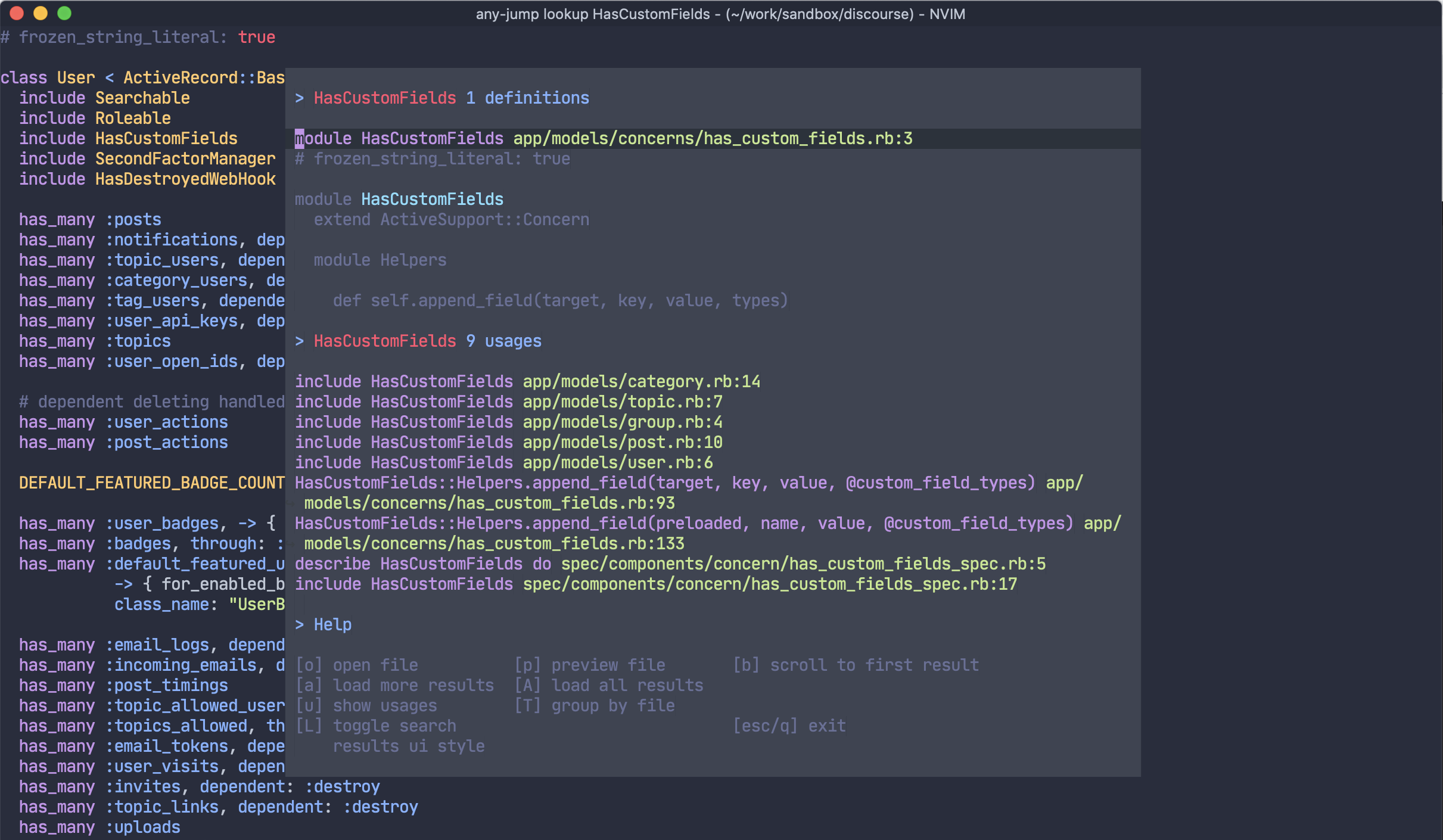
Task: Click the green zoom window button
Action: pyautogui.click(x=64, y=13)
